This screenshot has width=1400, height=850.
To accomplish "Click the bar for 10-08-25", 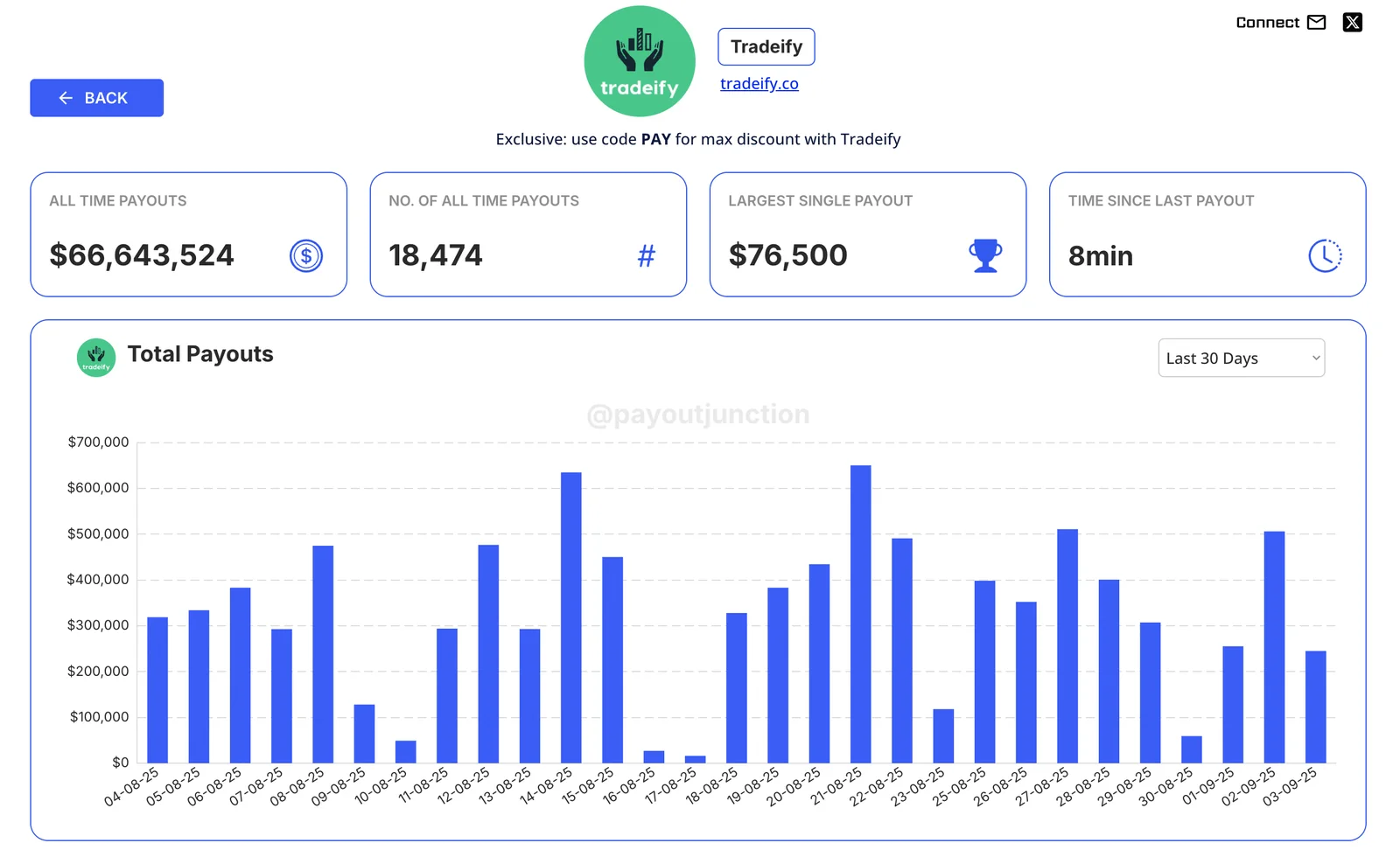I will pos(406,752).
